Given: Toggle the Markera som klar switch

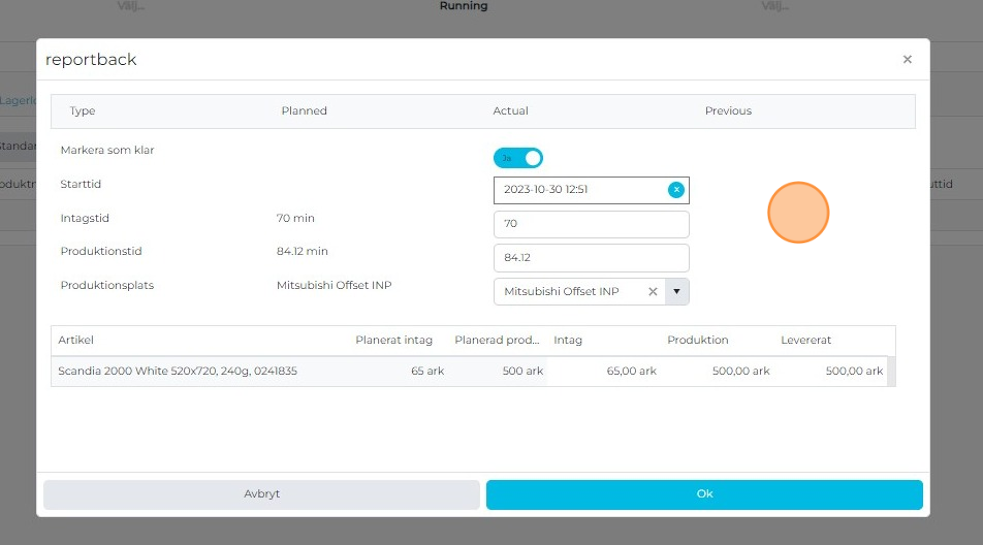Looking at the screenshot, I should (518, 158).
